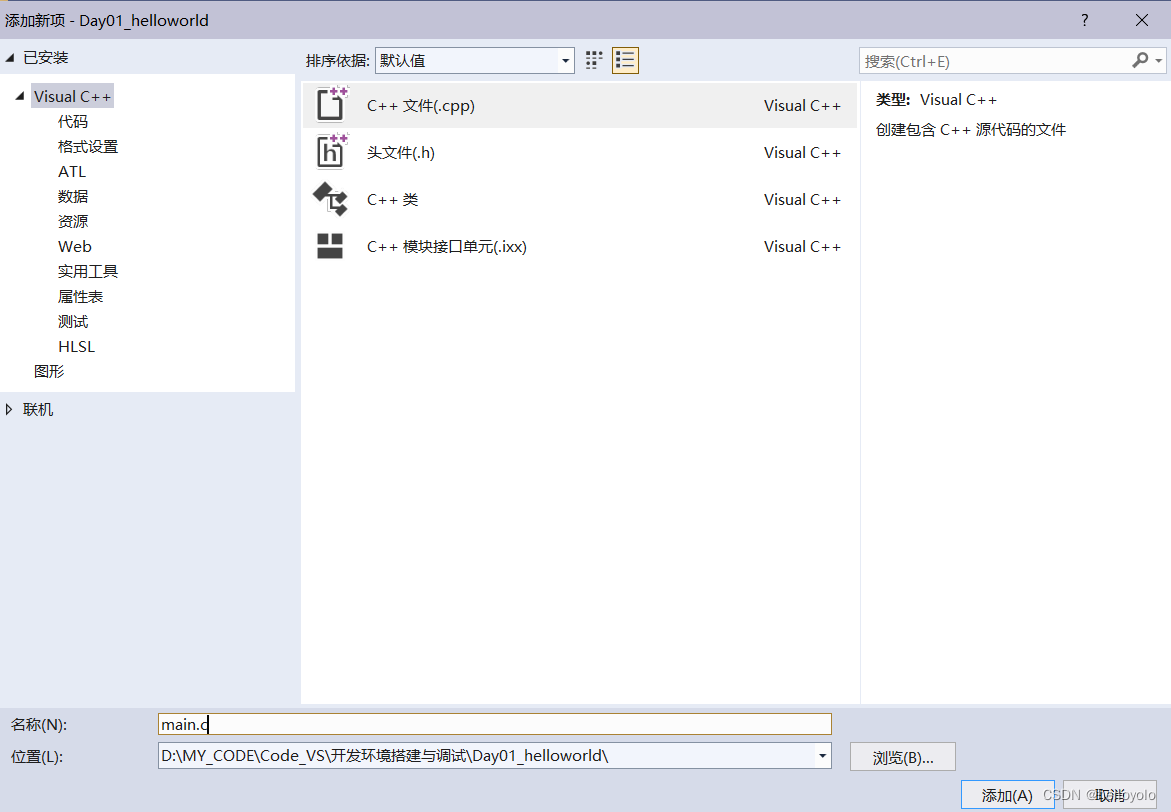The height and width of the screenshot is (812, 1171).
Task: Select the 数据 category
Action: pyautogui.click(x=73, y=196)
